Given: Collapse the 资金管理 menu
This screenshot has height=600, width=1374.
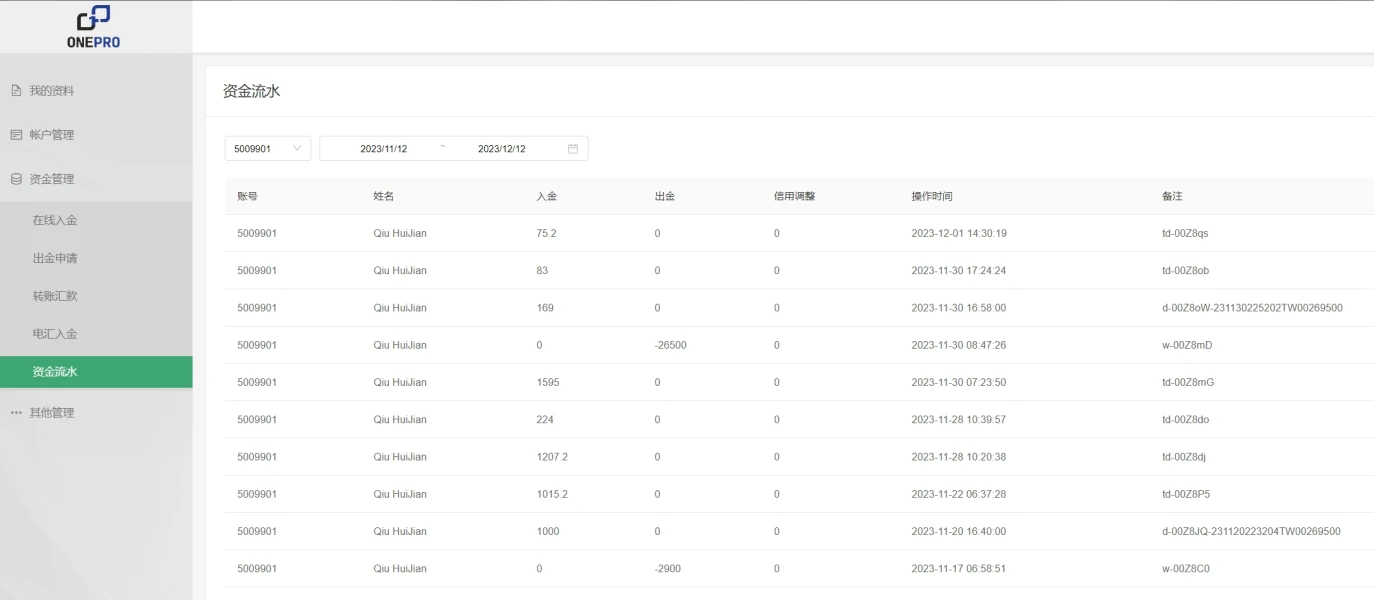Looking at the screenshot, I should [95, 179].
